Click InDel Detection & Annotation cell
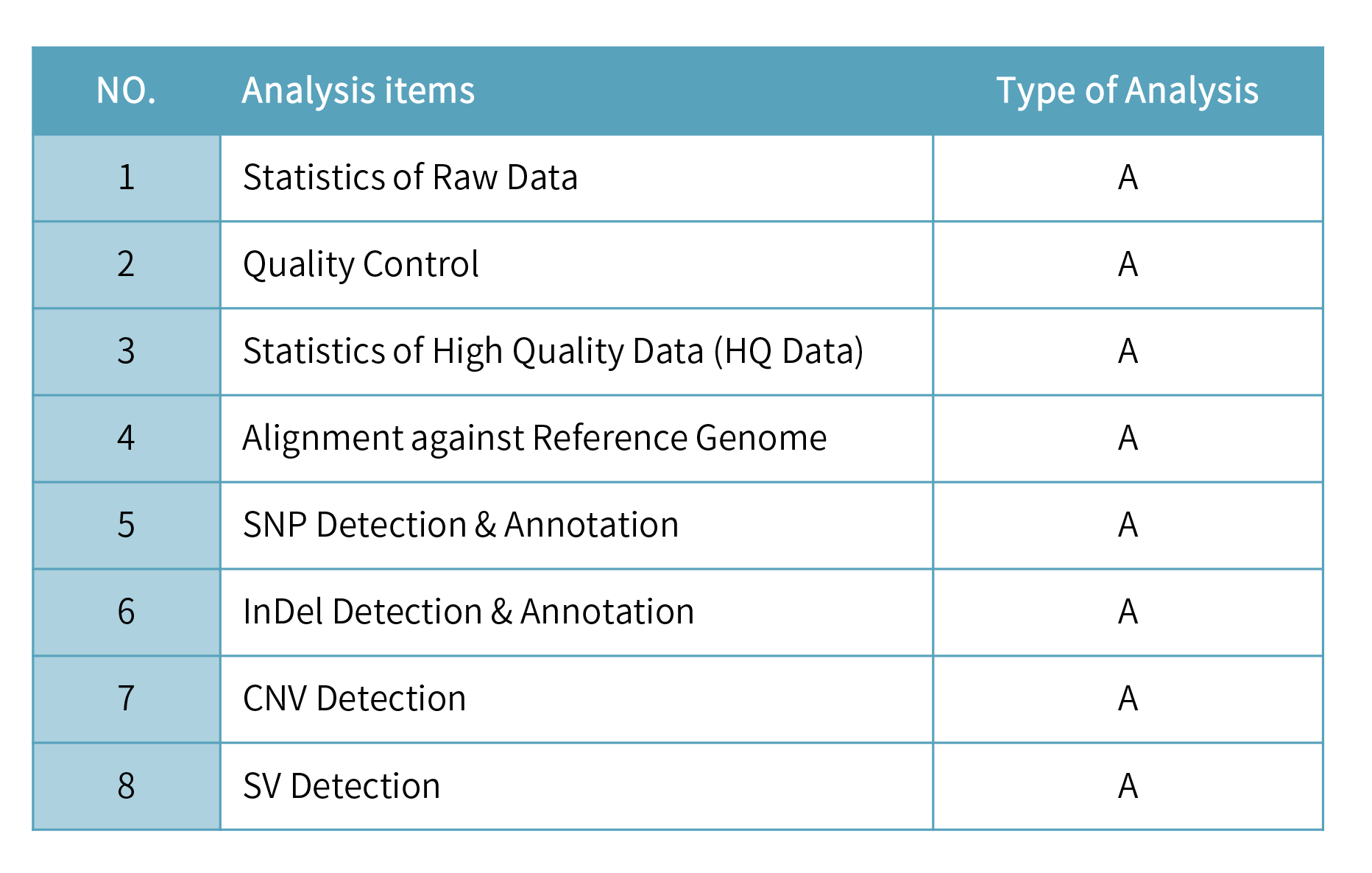Image resolution: width=1372 pixels, height=873 pixels. 468,612
